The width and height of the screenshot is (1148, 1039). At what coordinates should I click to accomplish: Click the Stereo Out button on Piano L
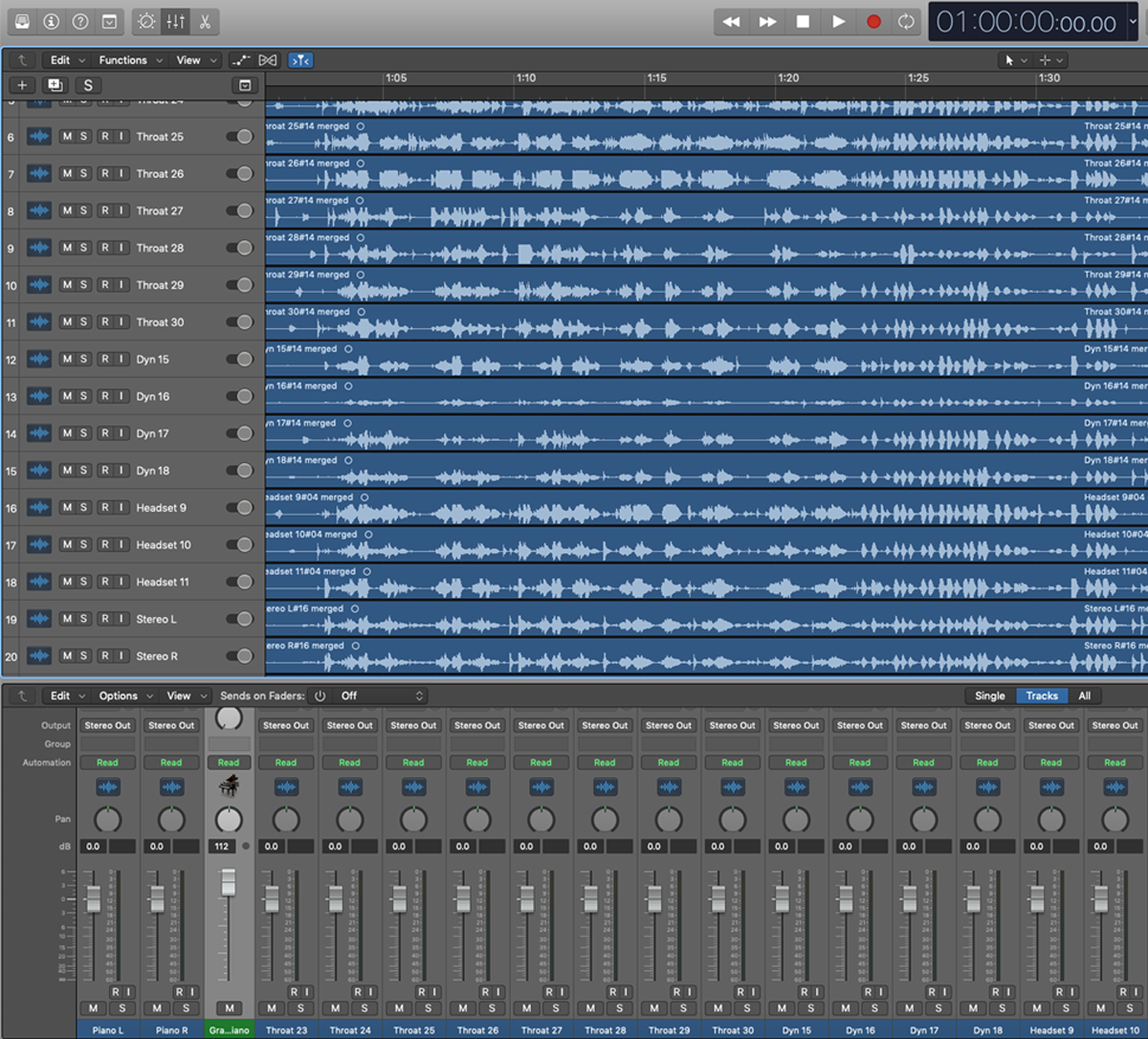(x=107, y=725)
